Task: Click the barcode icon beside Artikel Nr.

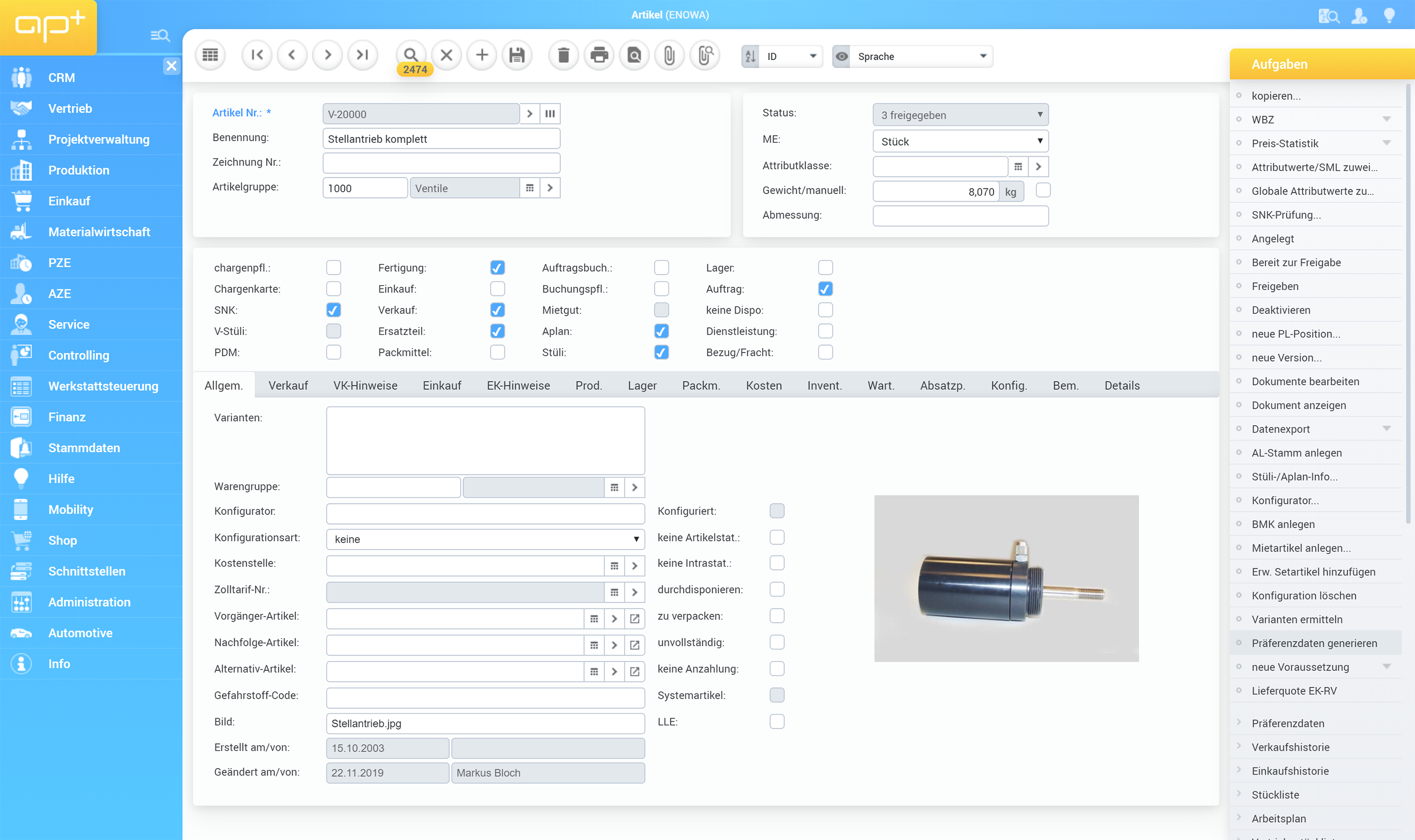Action: tap(550, 114)
